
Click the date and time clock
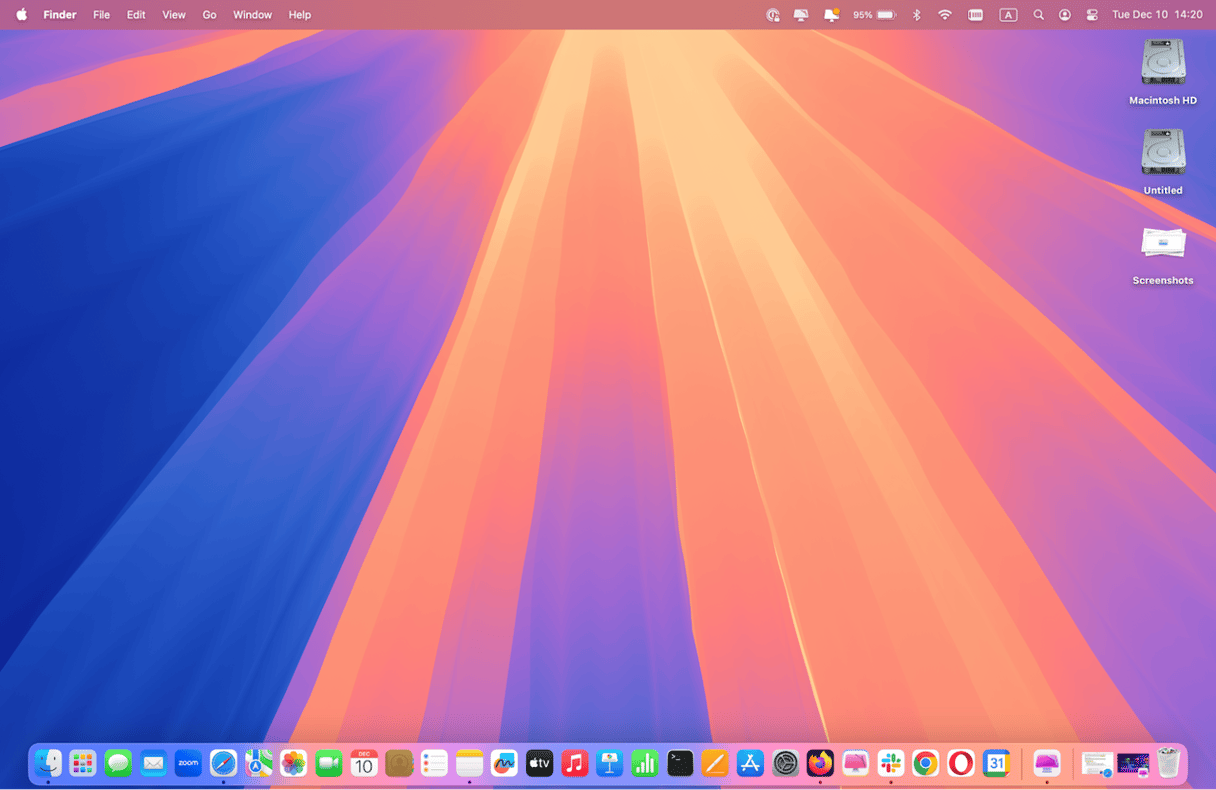click(1157, 15)
